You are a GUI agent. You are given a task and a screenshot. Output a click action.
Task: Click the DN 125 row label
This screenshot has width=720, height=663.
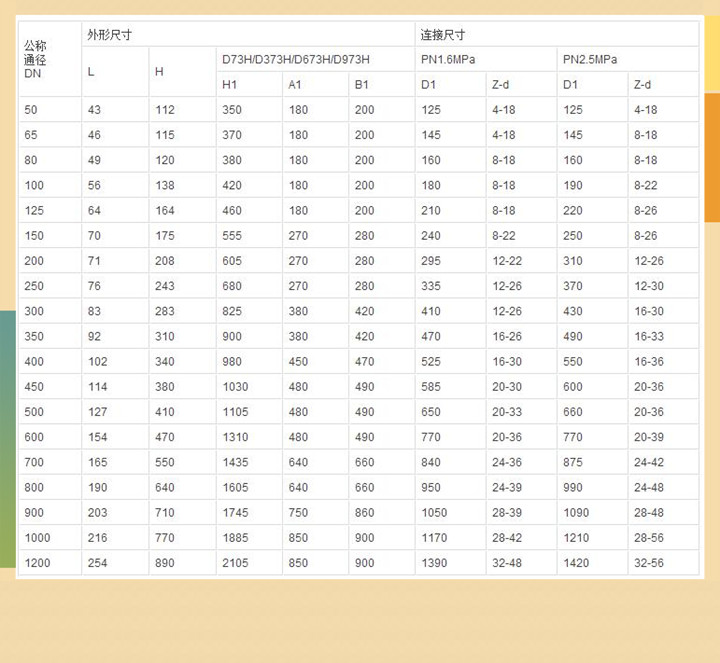tap(34, 210)
